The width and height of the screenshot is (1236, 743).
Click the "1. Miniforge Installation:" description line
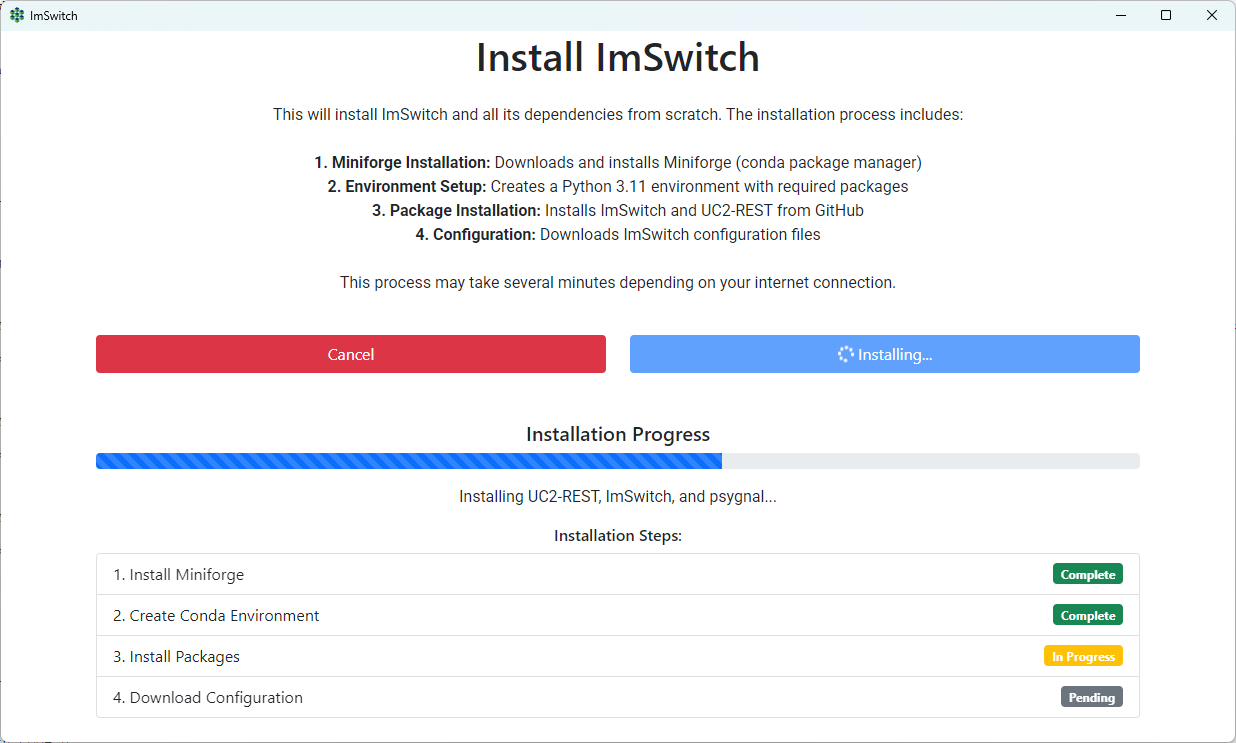[x=618, y=162]
